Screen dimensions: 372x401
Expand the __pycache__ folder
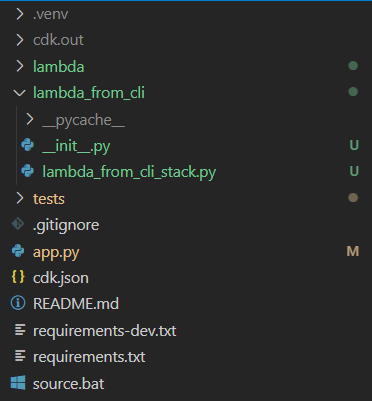tap(30, 119)
